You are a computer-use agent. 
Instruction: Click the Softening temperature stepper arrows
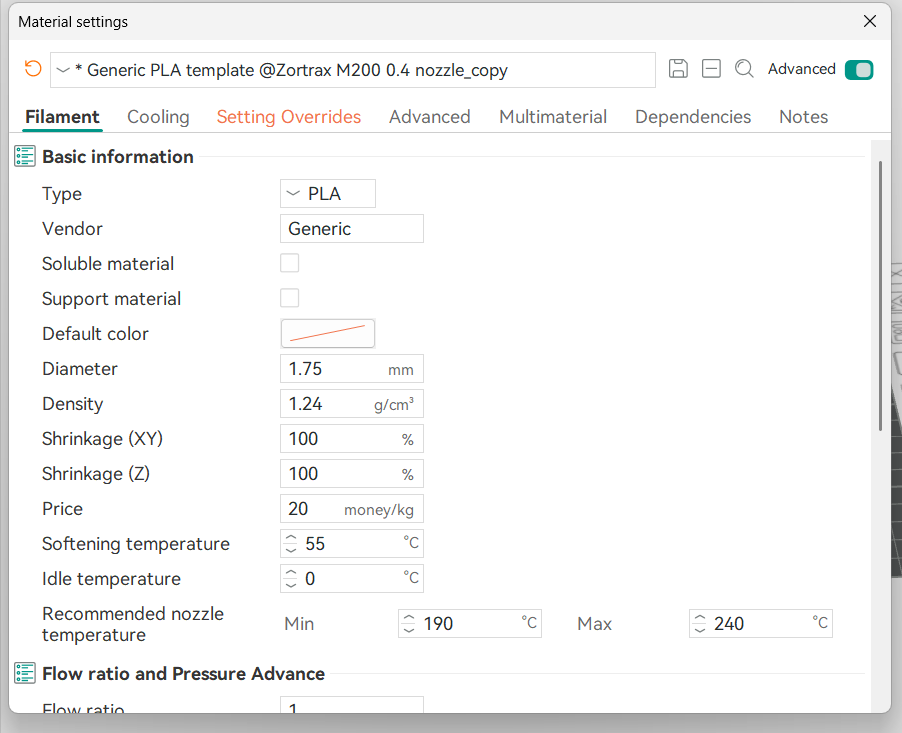pos(292,544)
